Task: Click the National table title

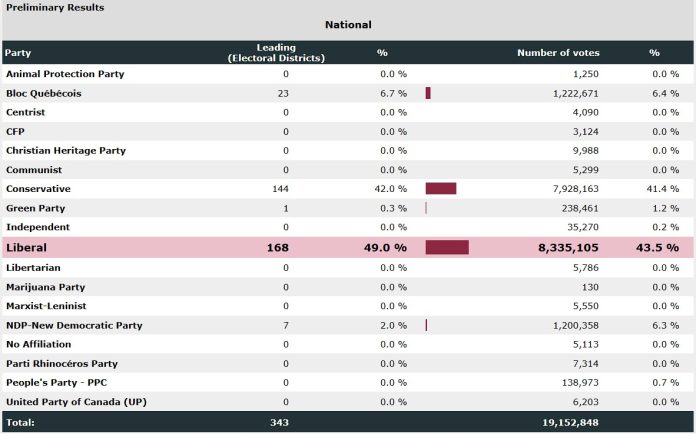Action: [348, 25]
